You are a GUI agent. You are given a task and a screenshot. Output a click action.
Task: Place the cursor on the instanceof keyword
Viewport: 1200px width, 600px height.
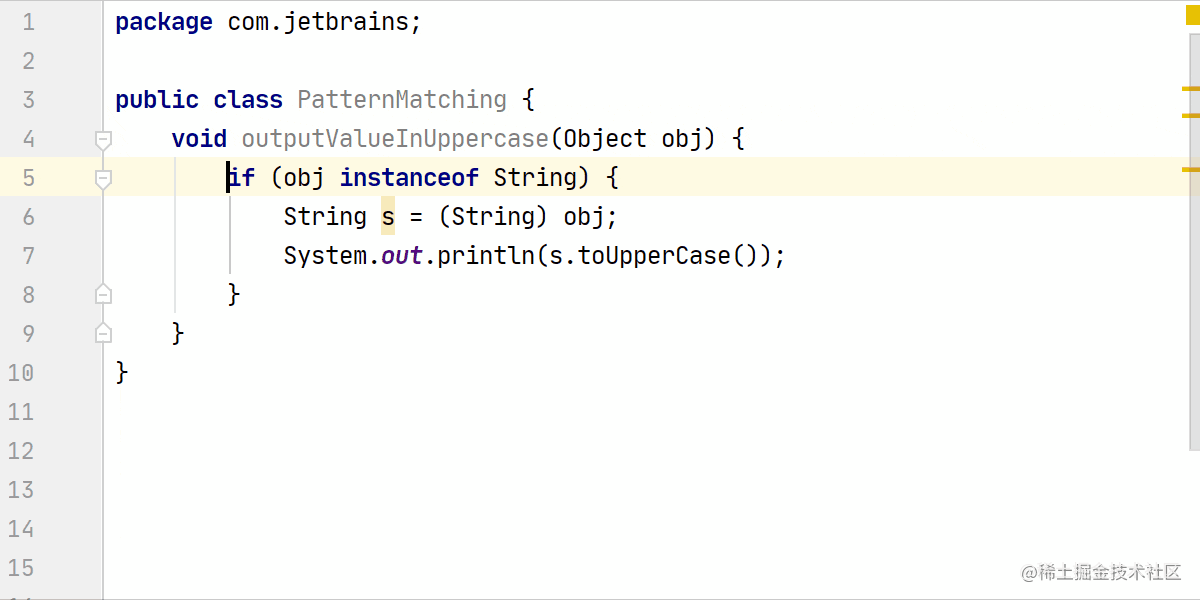409,178
